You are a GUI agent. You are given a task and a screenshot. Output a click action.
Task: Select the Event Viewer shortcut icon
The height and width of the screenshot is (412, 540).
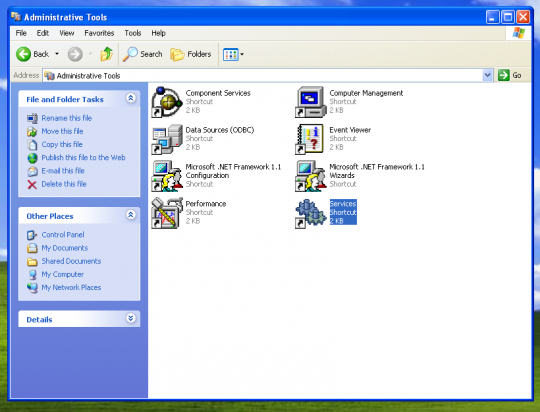pyautogui.click(x=311, y=139)
